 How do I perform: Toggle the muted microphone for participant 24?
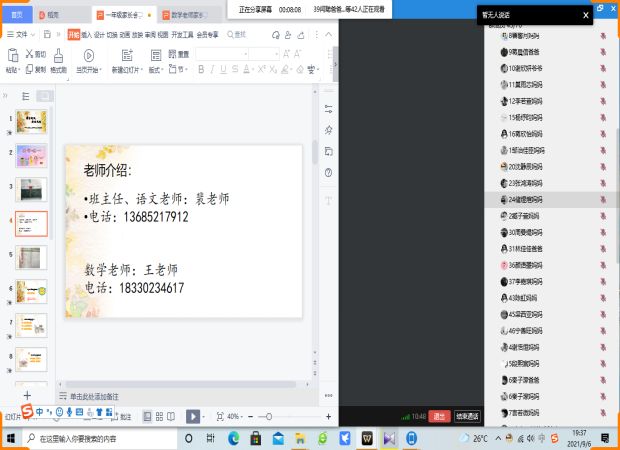(603, 200)
